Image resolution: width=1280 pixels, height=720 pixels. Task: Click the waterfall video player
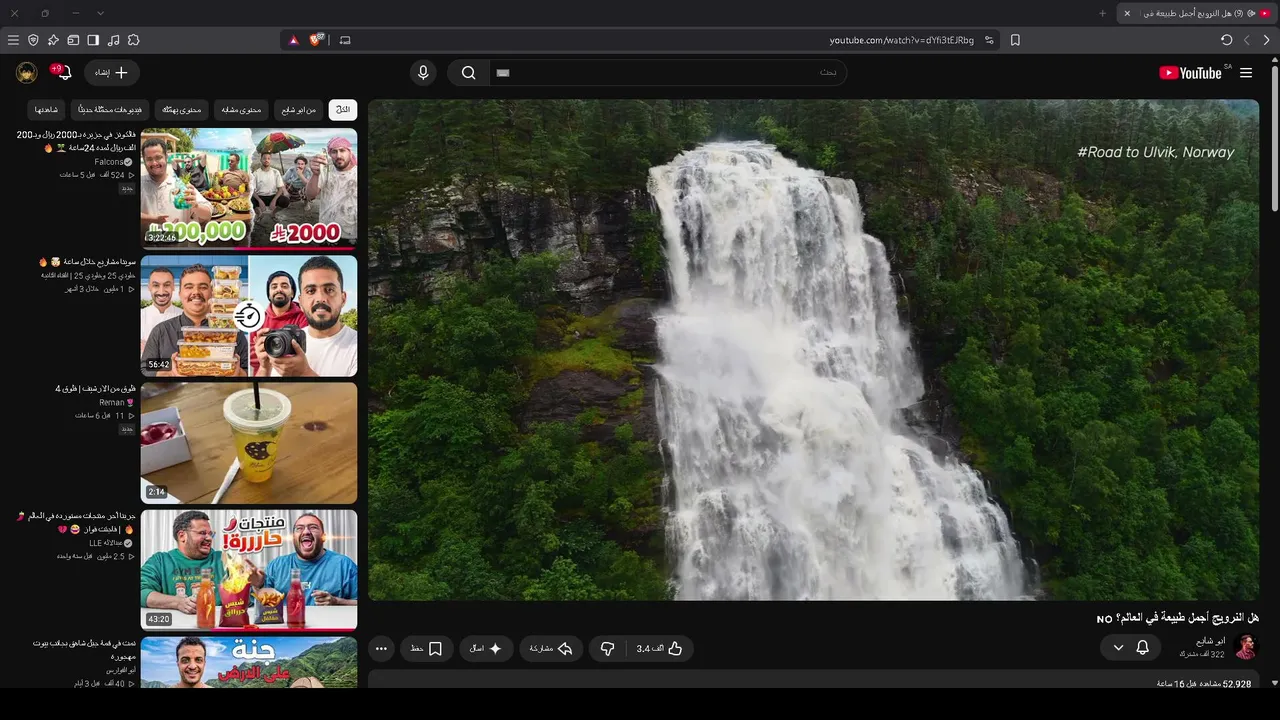(x=813, y=350)
